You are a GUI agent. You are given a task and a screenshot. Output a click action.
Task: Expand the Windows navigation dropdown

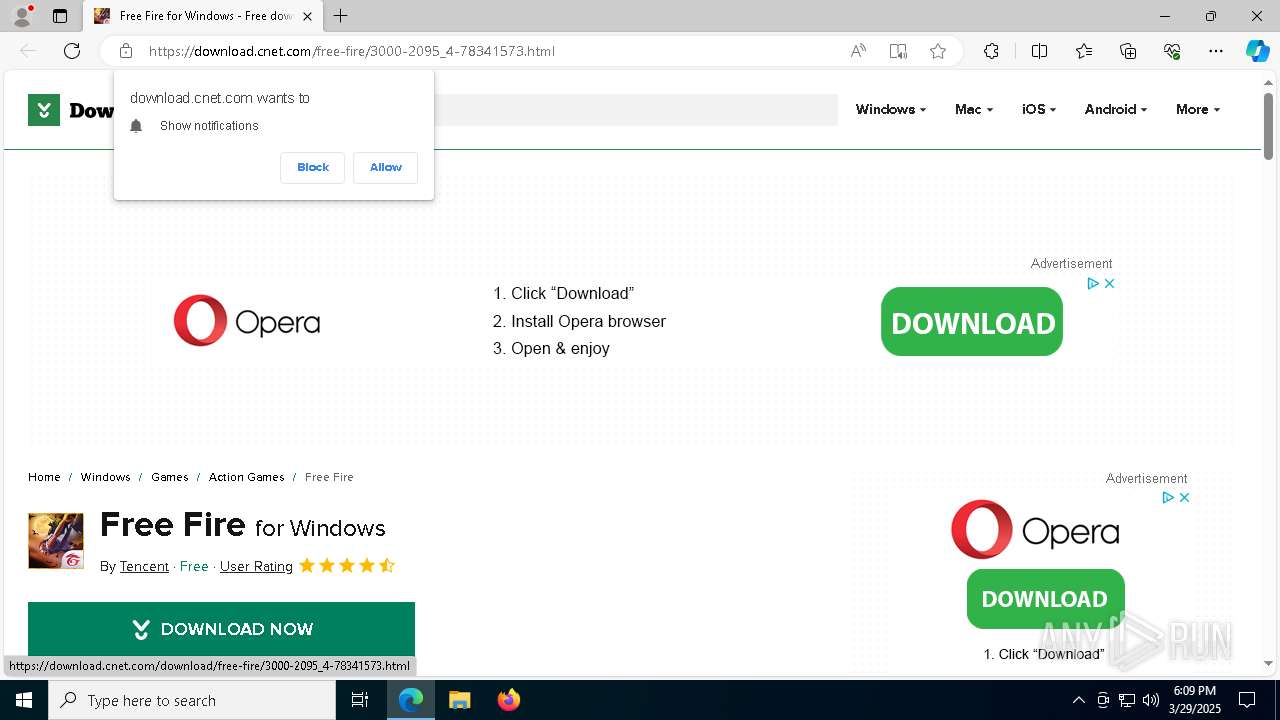(x=890, y=109)
